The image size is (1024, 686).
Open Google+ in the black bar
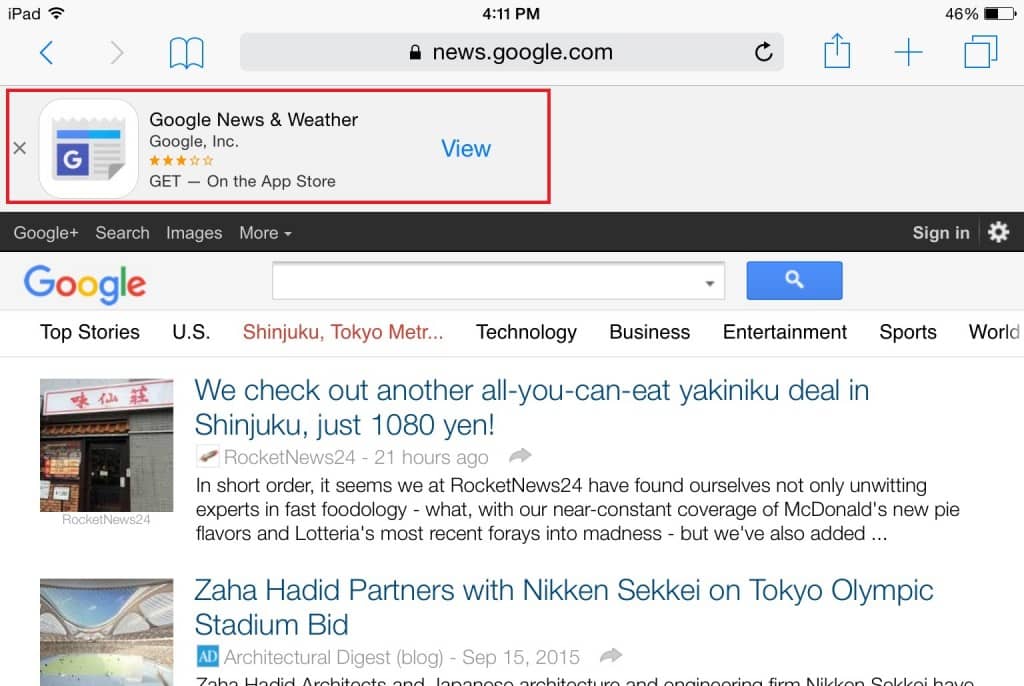pyautogui.click(x=46, y=233)
